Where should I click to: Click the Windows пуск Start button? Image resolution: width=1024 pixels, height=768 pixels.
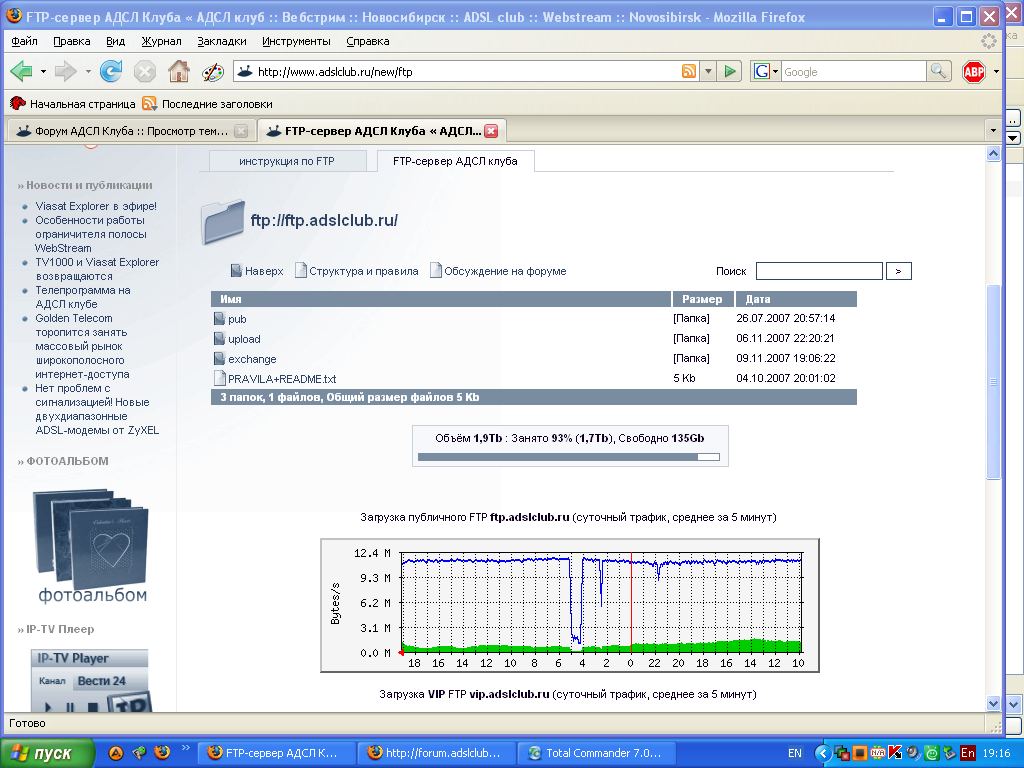coord(47,752)
